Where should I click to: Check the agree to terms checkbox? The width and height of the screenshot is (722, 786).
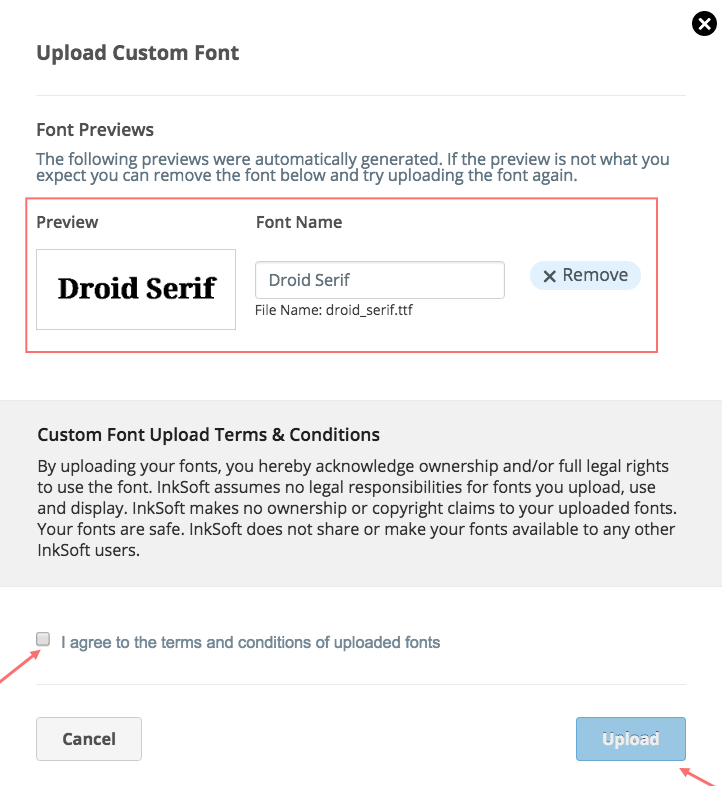pyautogui.click(x=43, y=639)
